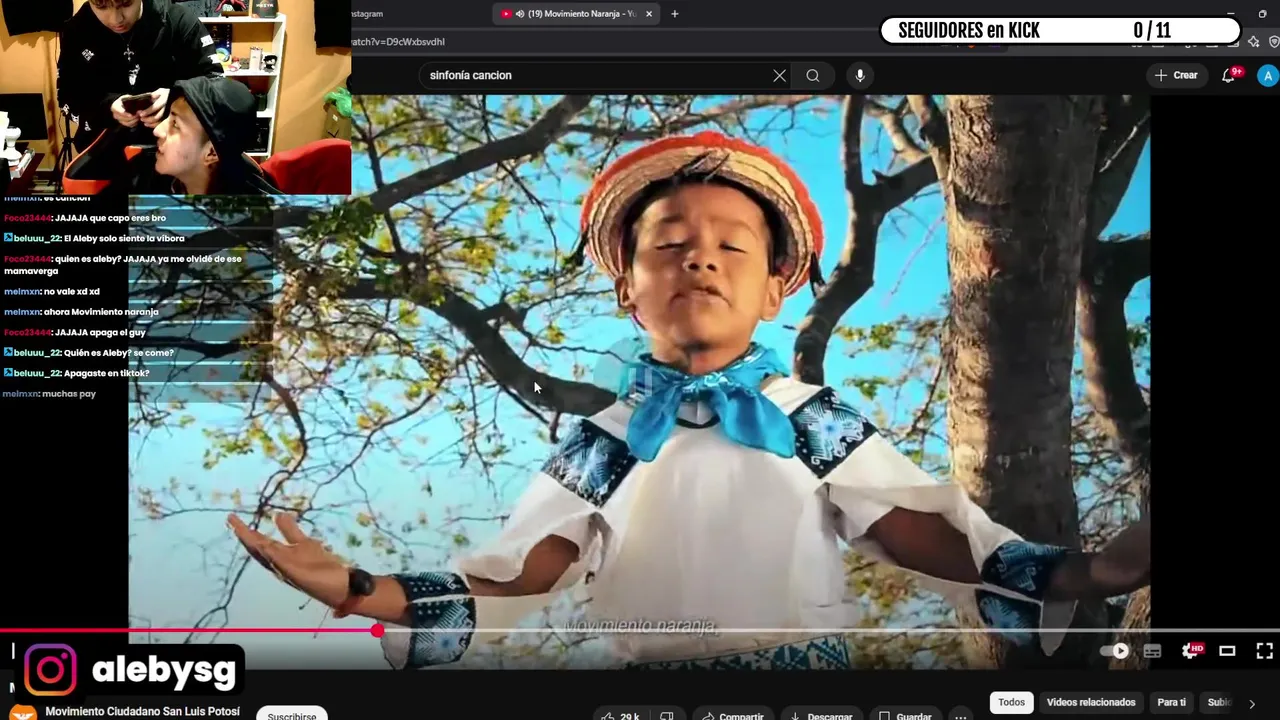Clear the YouTube search box with X
Screen dimensions: 1280x720
779,75
